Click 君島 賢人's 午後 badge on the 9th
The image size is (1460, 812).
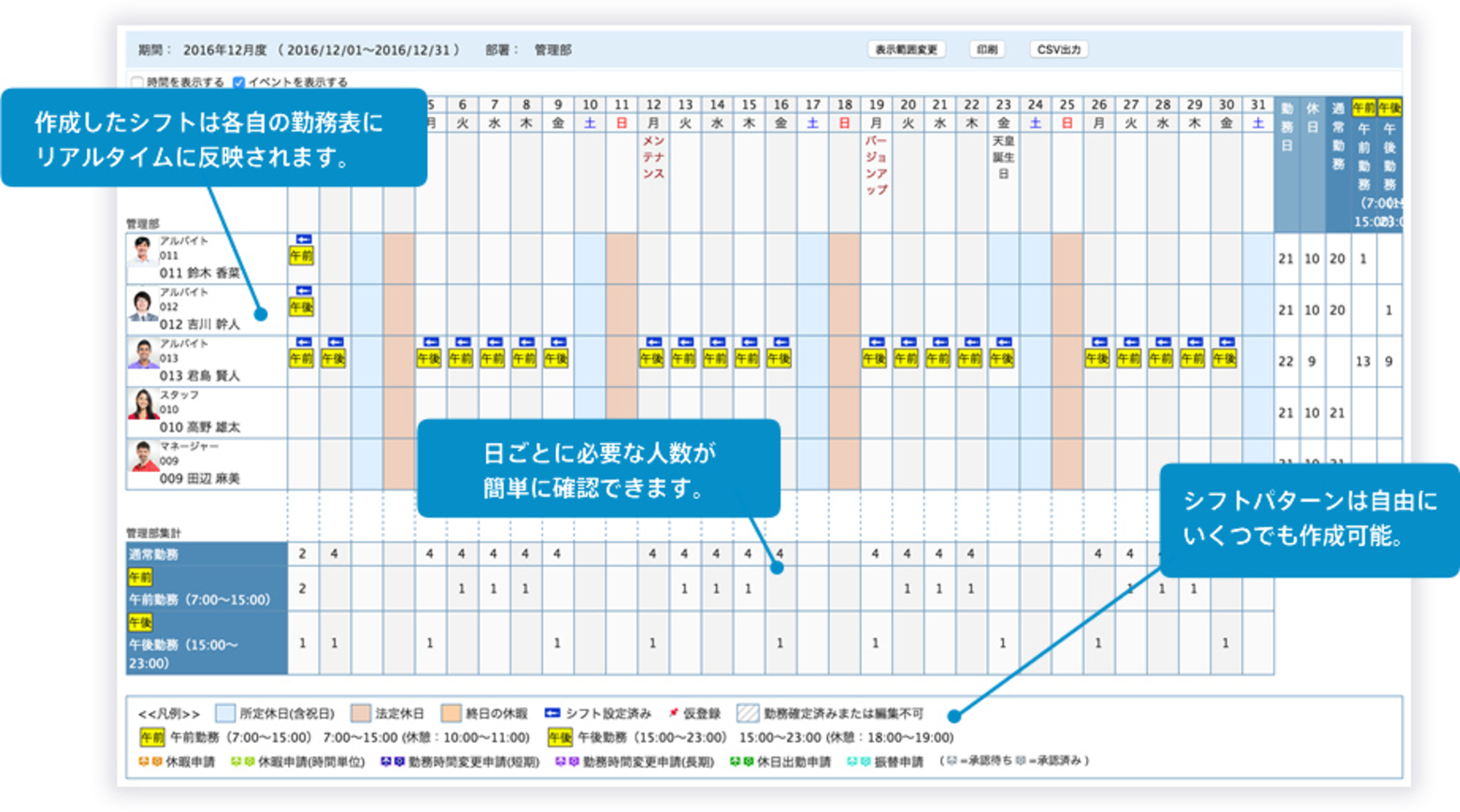coord(556,359)
